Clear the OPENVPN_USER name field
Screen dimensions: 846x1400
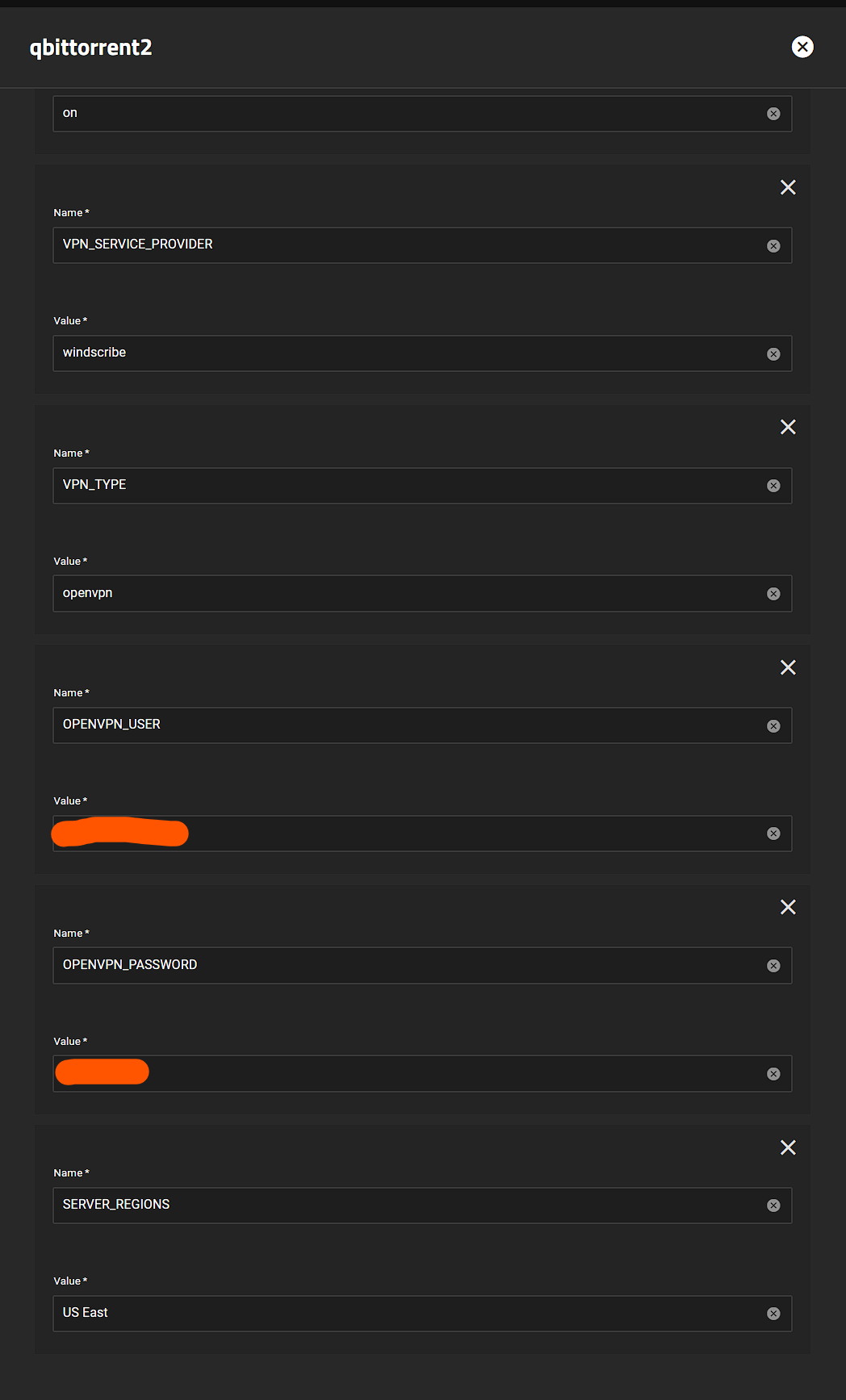click(x=773, y=726)
